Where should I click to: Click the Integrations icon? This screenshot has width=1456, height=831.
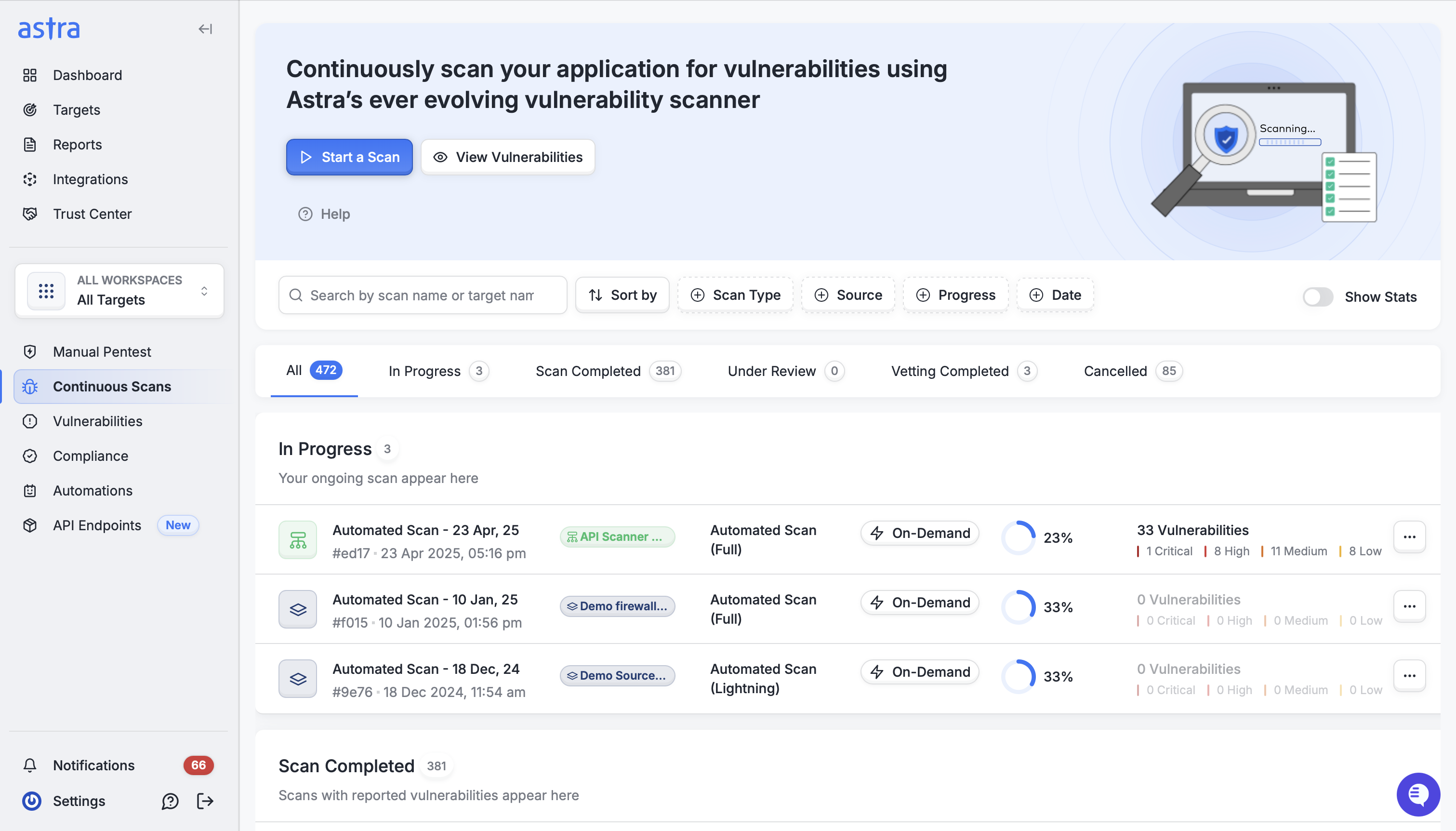30,179
